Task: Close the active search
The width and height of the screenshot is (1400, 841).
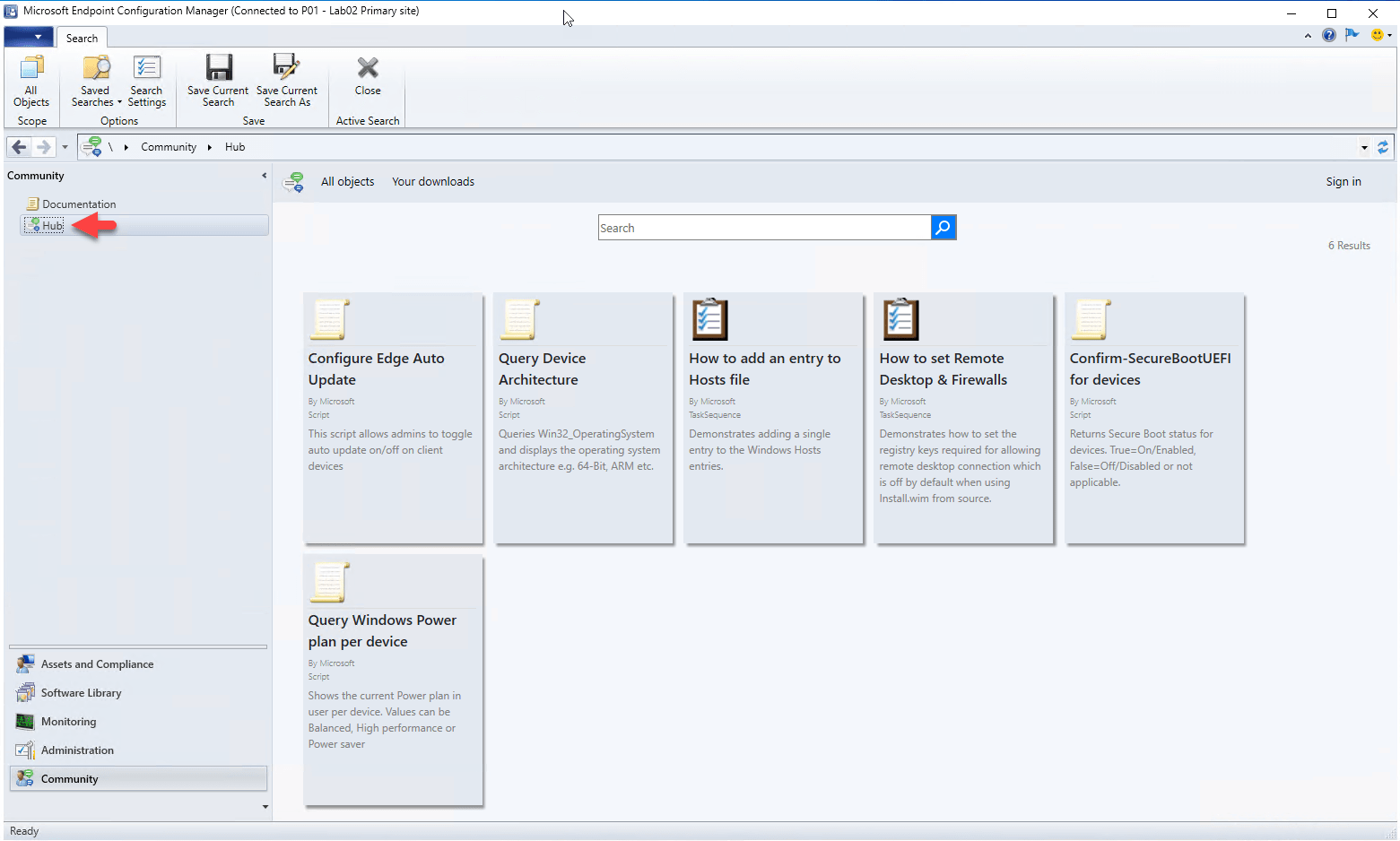Action: [368, 77]
